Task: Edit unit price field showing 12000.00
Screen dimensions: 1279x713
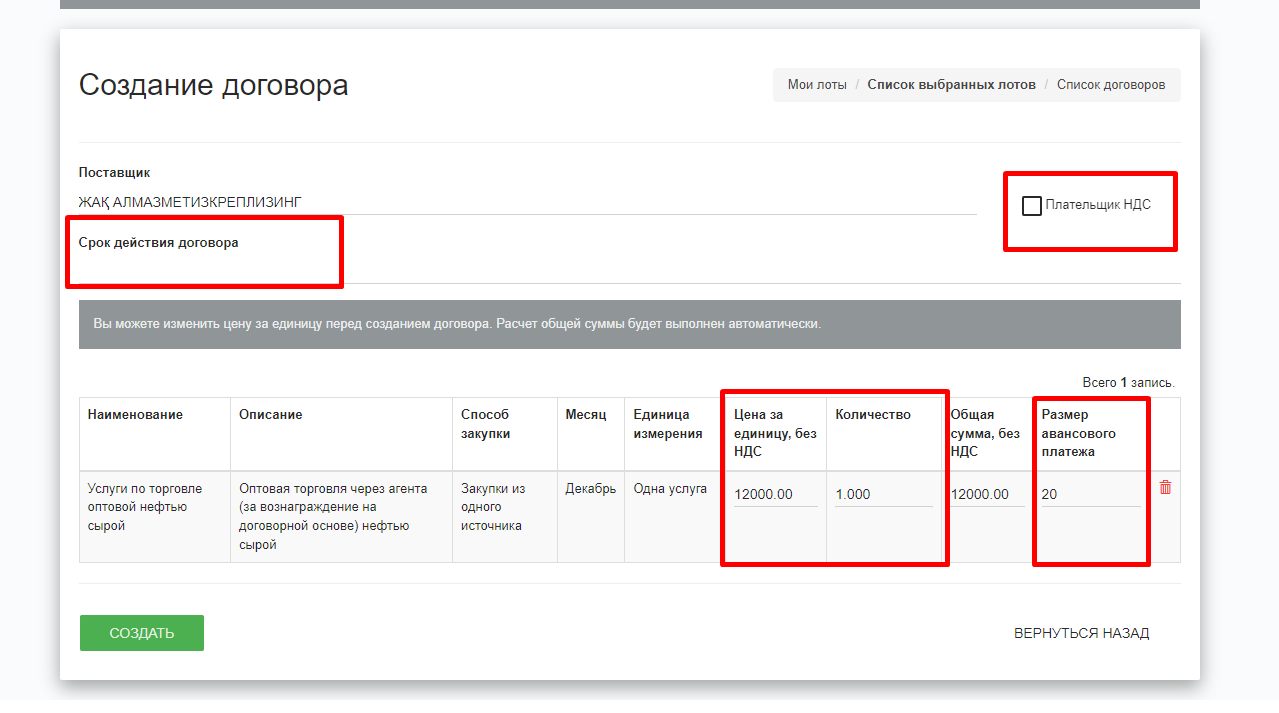Action: pos(775,494)
